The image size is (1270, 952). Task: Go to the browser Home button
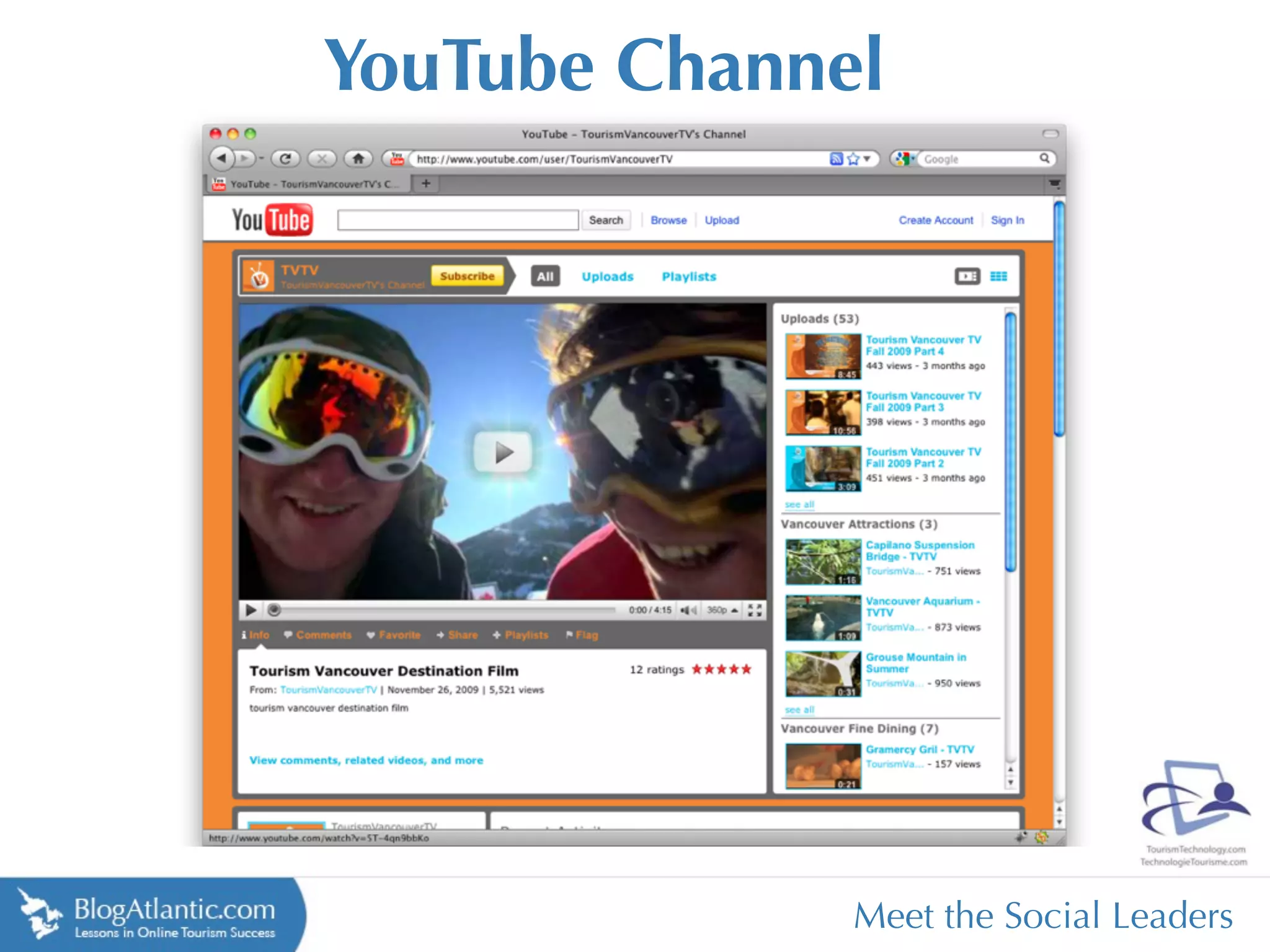click(x=358, y=159)
